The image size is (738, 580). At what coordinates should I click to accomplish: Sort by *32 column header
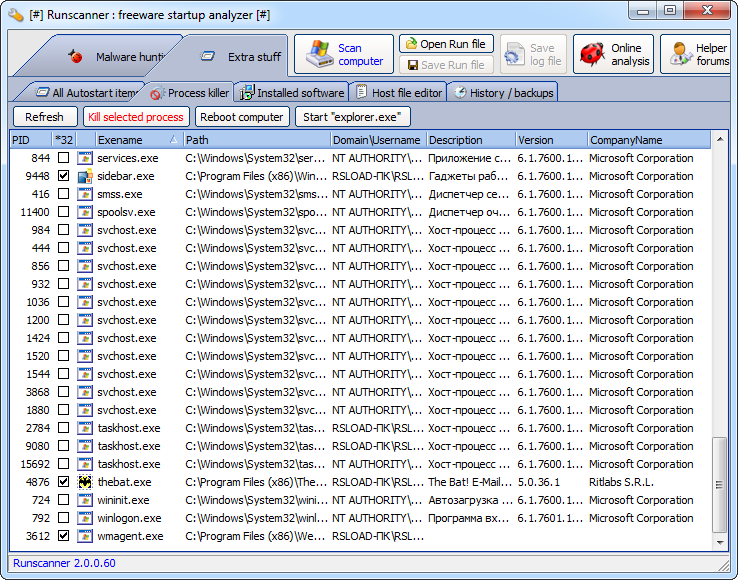pyautogui.click(x=64, y=140)
